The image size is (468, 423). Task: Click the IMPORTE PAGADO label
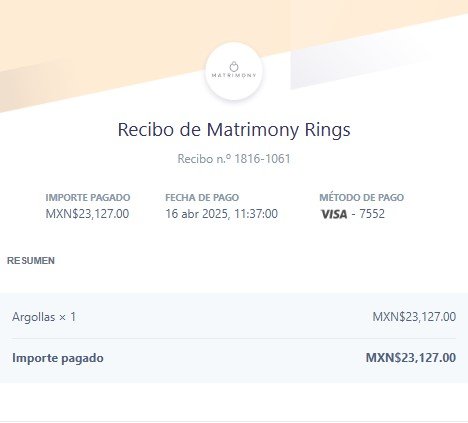click(88, 197)
